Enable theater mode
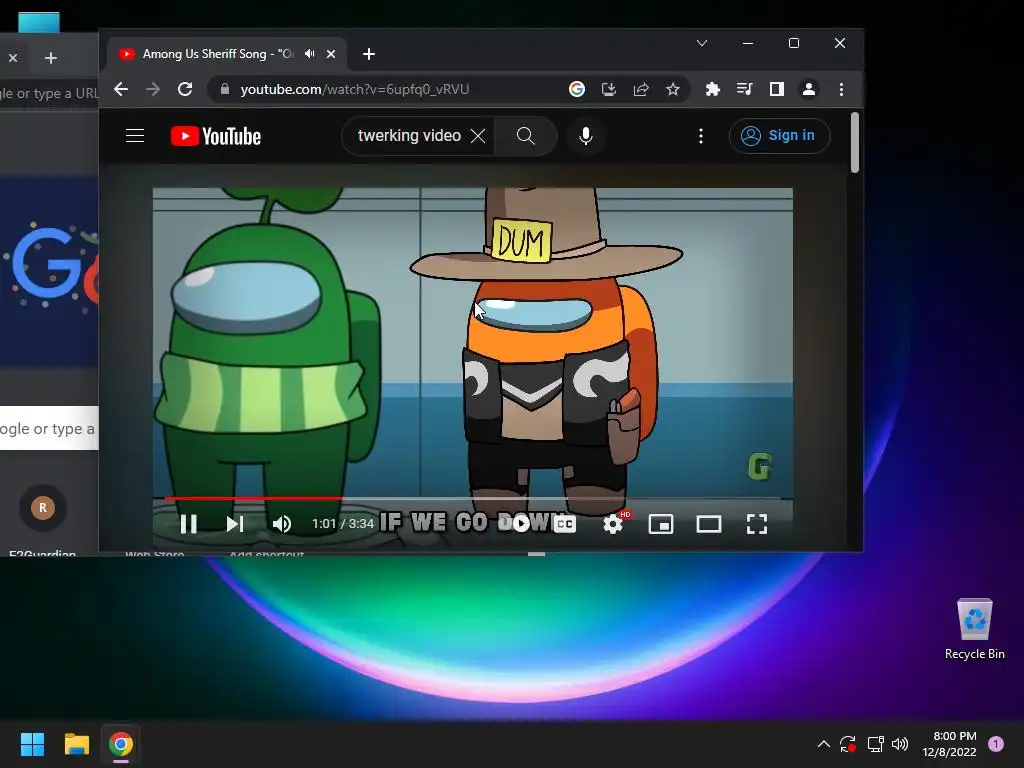1024x768 pixels. click(x=709, y=524)
